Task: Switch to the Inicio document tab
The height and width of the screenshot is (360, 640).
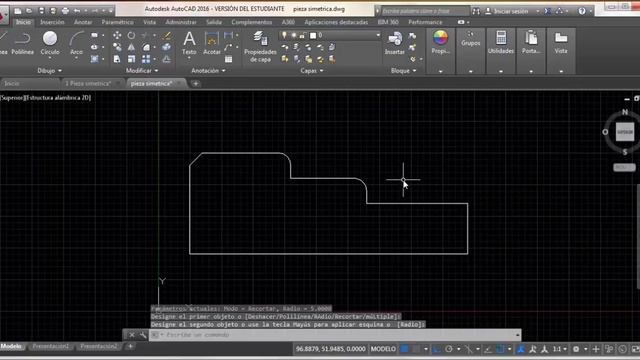Action: coord(12,83)
